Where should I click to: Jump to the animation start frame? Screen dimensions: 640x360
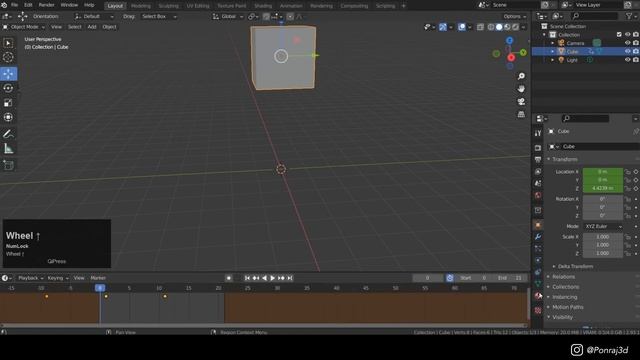[x=247, y=278]
